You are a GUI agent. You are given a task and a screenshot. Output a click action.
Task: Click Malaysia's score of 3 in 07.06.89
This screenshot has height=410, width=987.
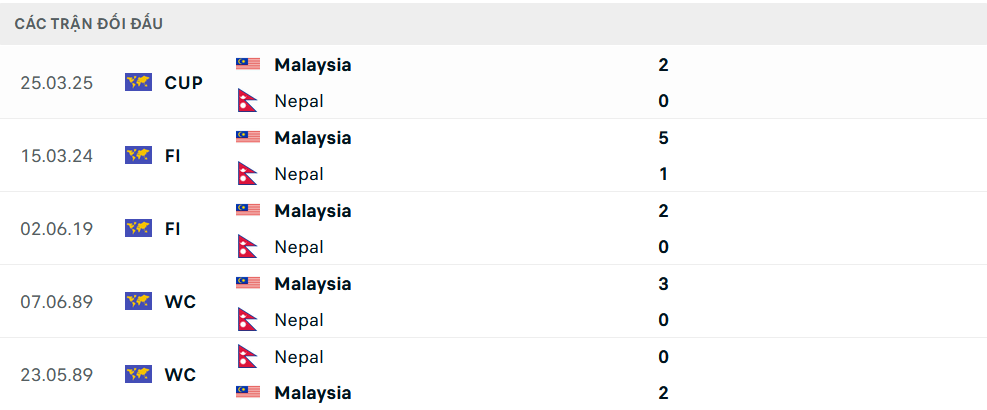pyautogui.click(x=664, y=284)
